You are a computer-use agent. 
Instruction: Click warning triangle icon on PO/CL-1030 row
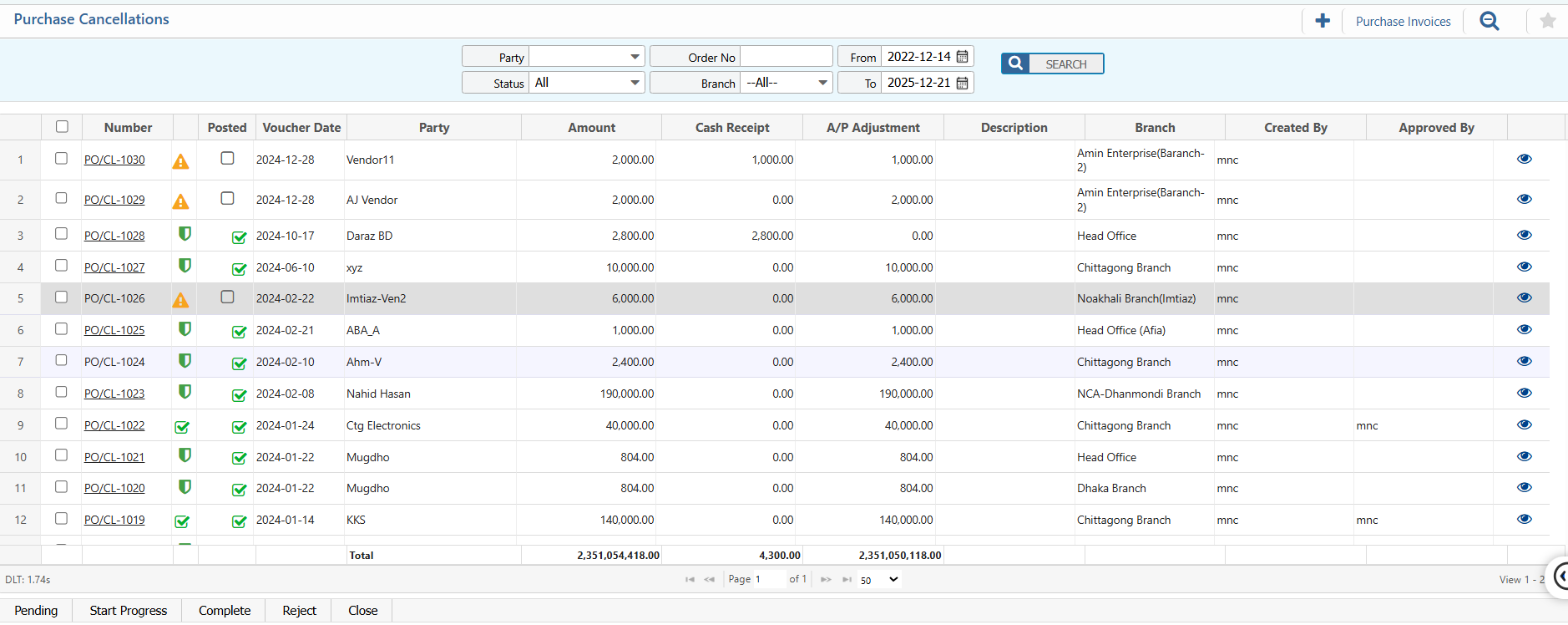point(180,161)
